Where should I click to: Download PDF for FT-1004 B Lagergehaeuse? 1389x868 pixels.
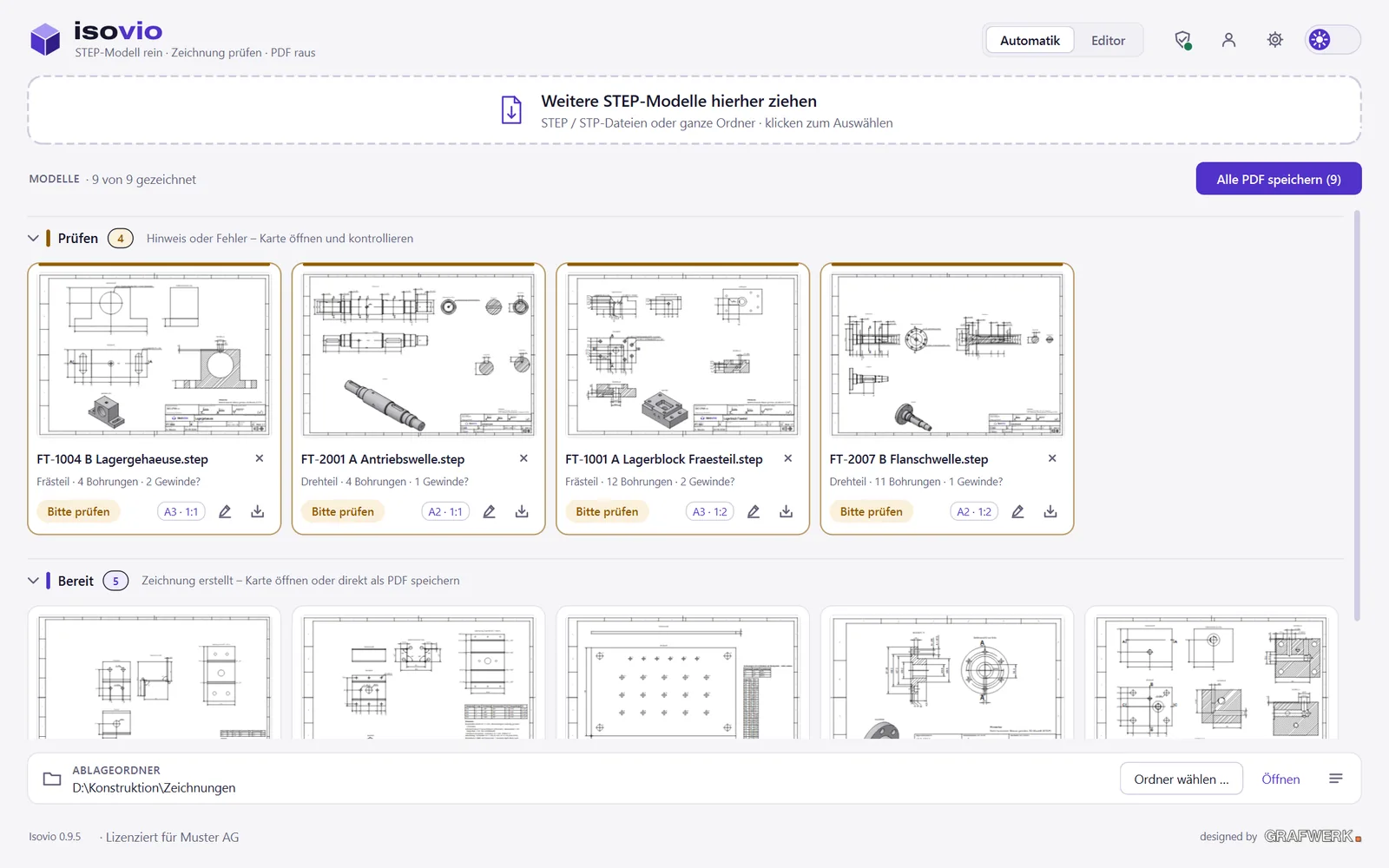(258, 512)
